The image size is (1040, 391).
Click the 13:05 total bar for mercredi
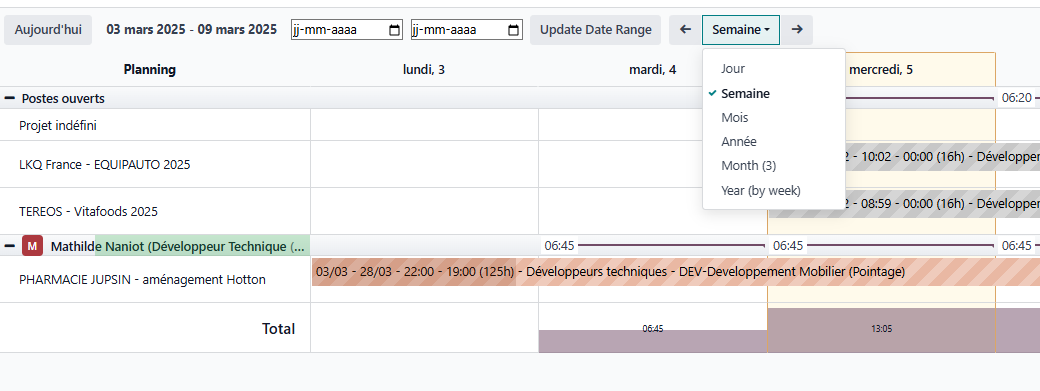(x=881, y=330)
